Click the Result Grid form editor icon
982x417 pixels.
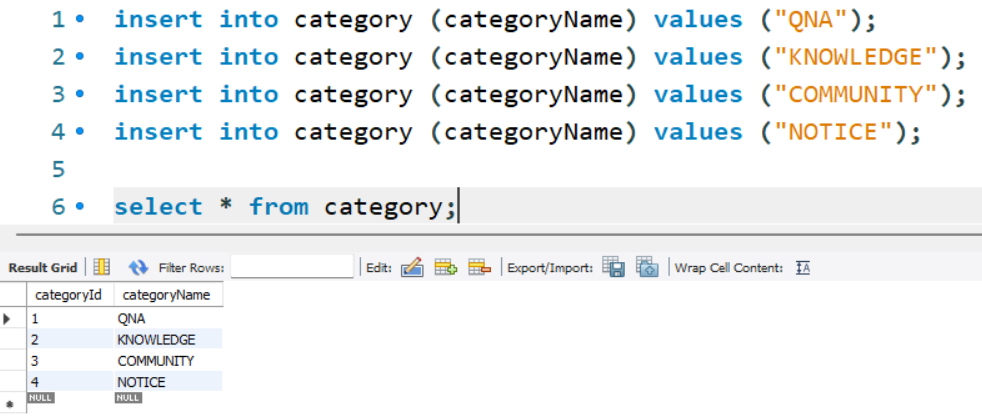coord(101,268)
